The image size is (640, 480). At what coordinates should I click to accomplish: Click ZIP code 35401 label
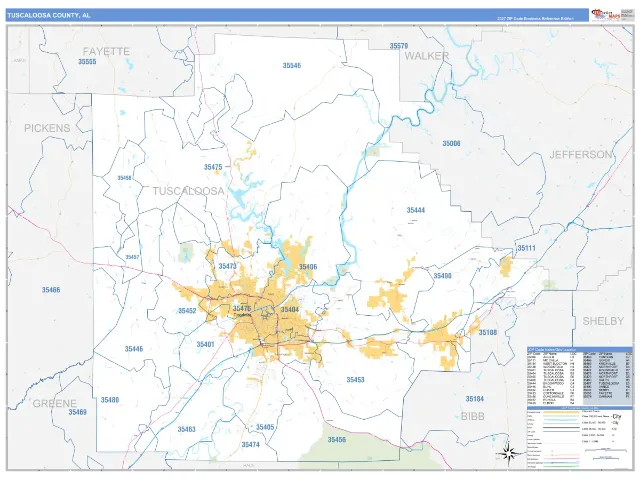click(205, 344)
